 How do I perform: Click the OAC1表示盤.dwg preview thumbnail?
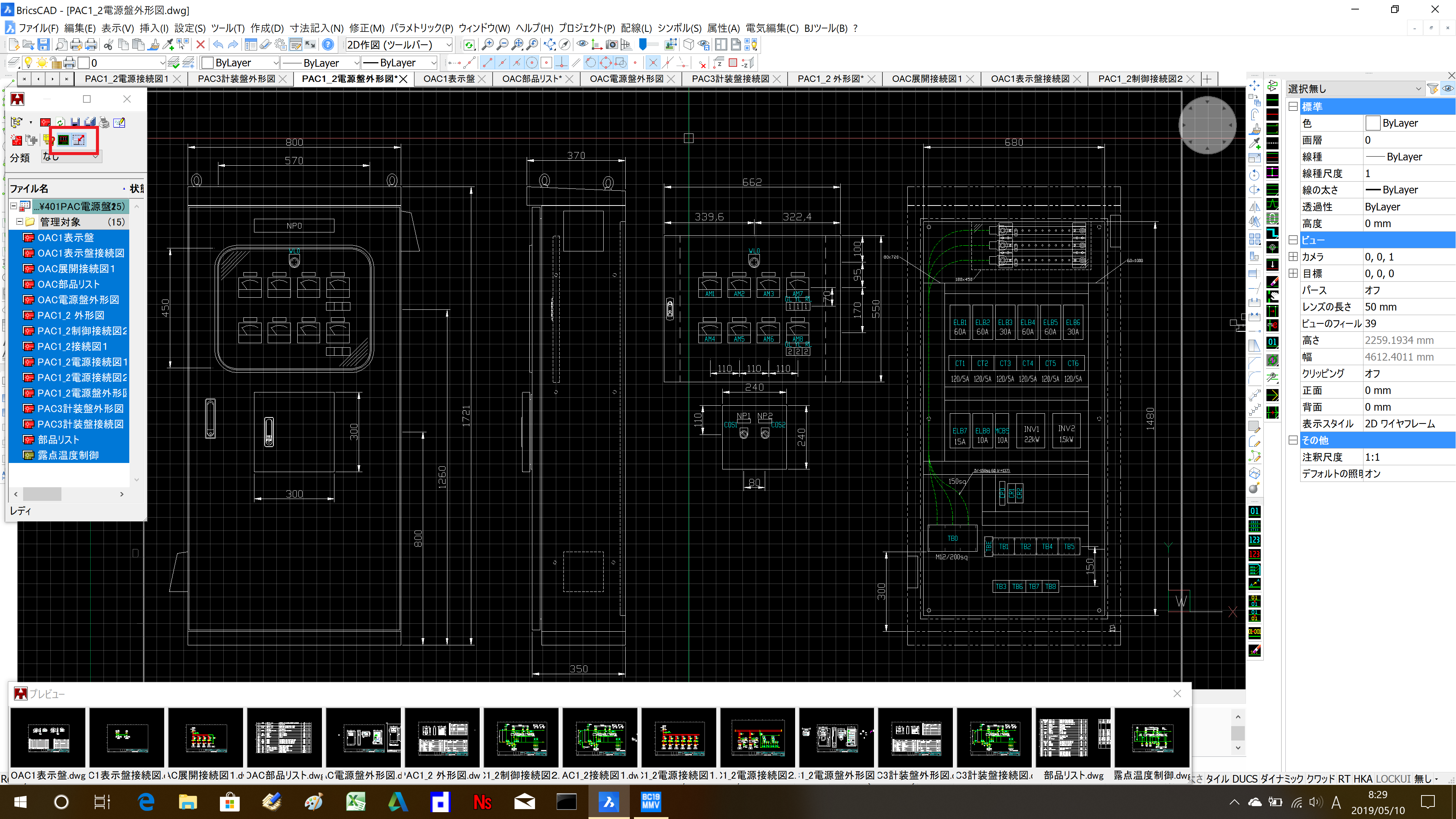click(x=48, y=737)
